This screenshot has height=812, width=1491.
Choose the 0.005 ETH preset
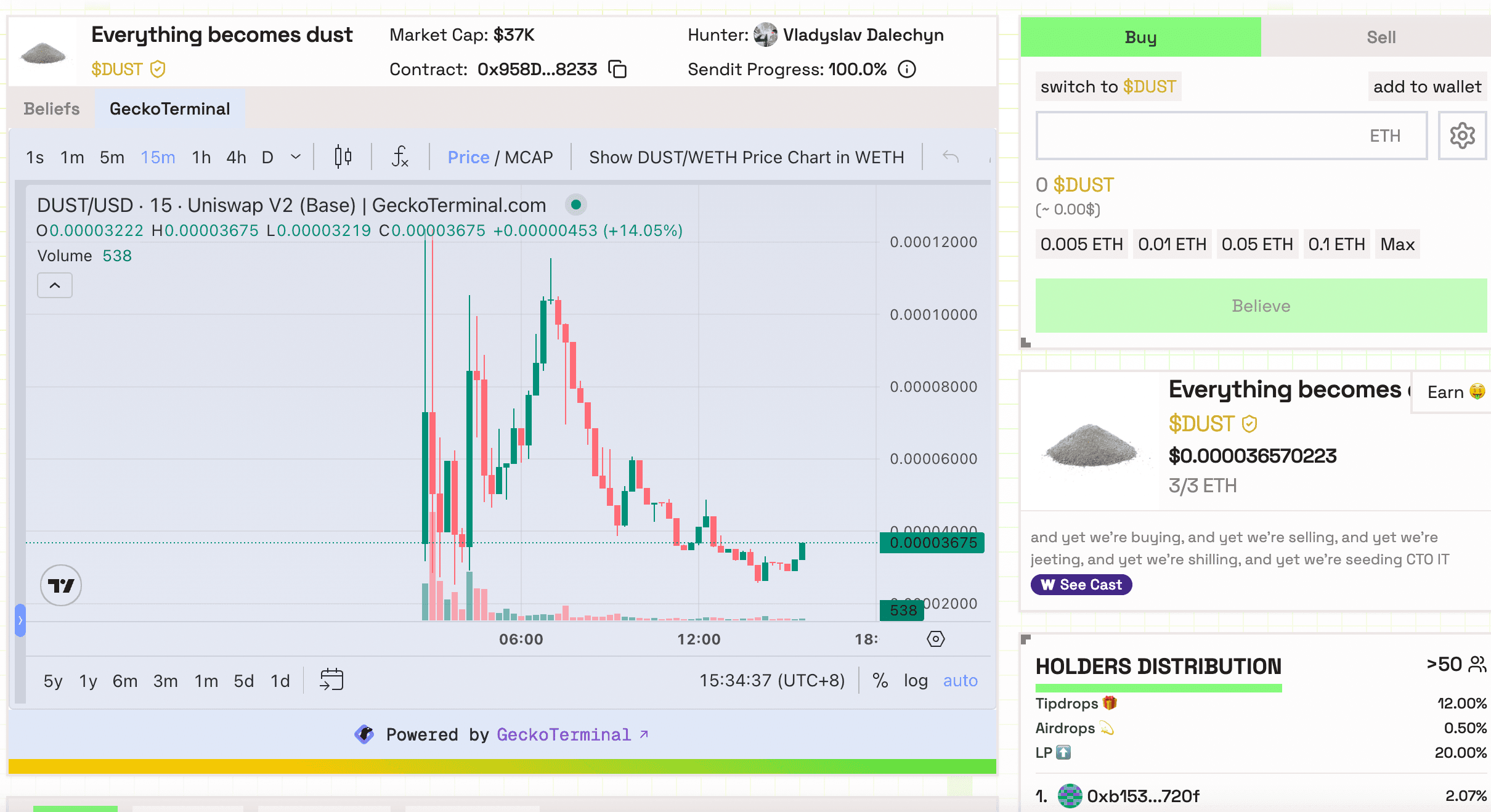point(1082,244)
